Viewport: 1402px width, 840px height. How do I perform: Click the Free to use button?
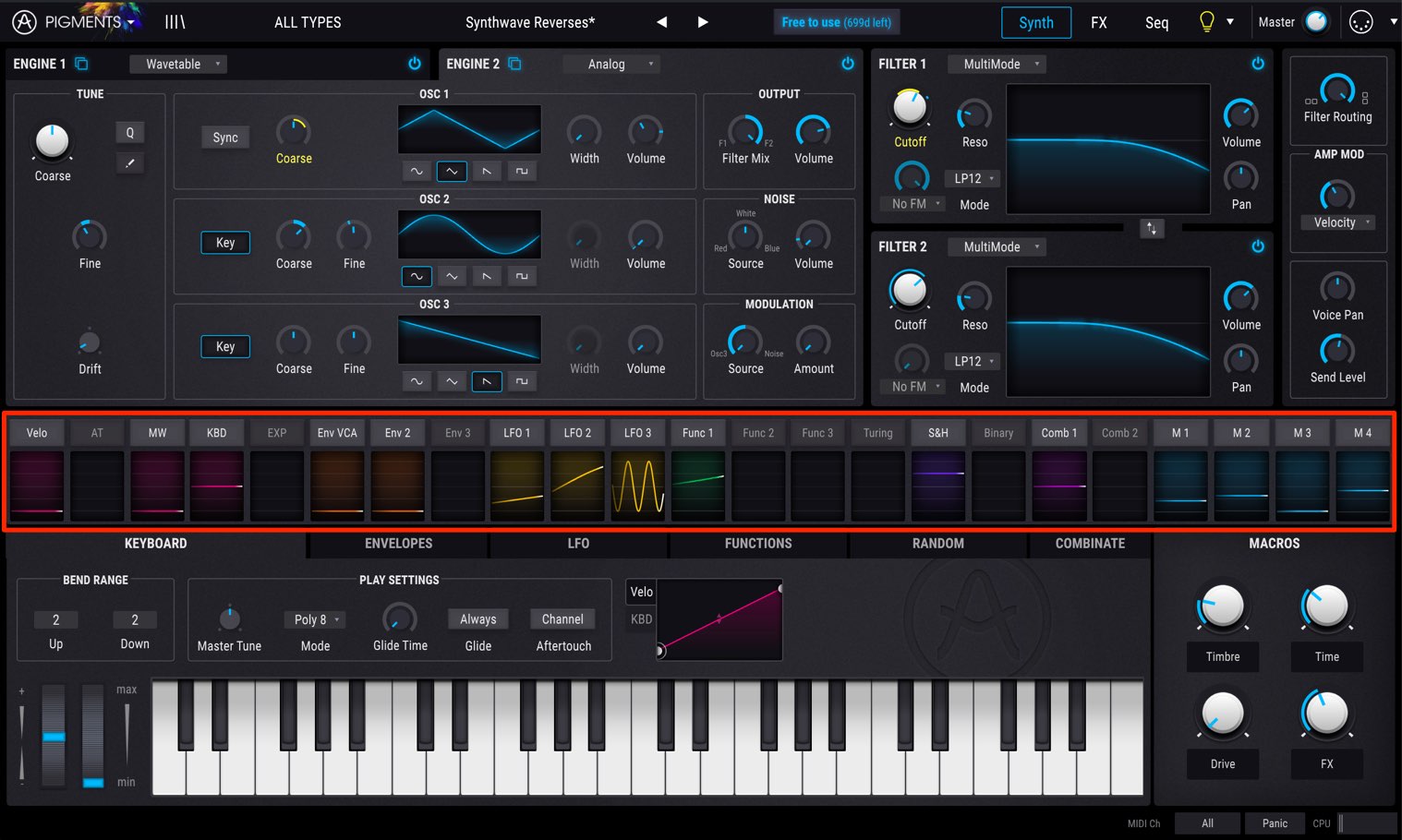tap(837, 22)
